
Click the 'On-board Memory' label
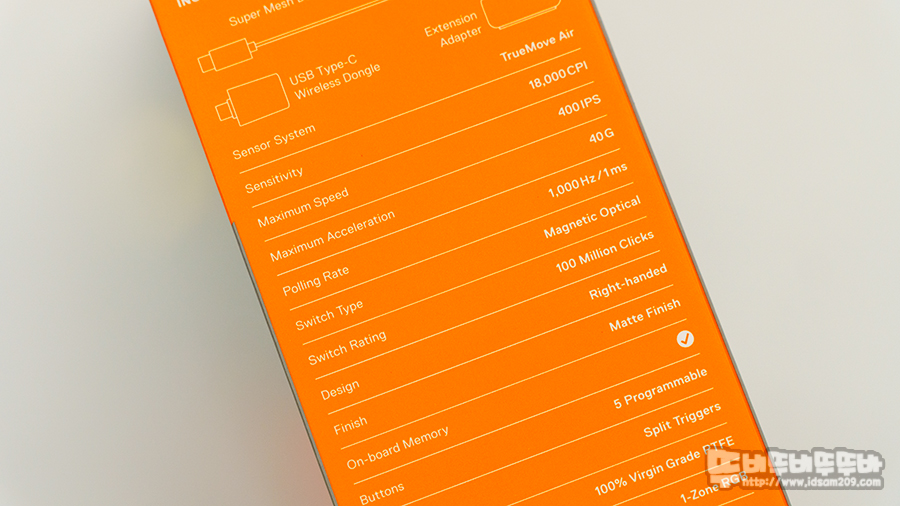[x=397, y=448]
